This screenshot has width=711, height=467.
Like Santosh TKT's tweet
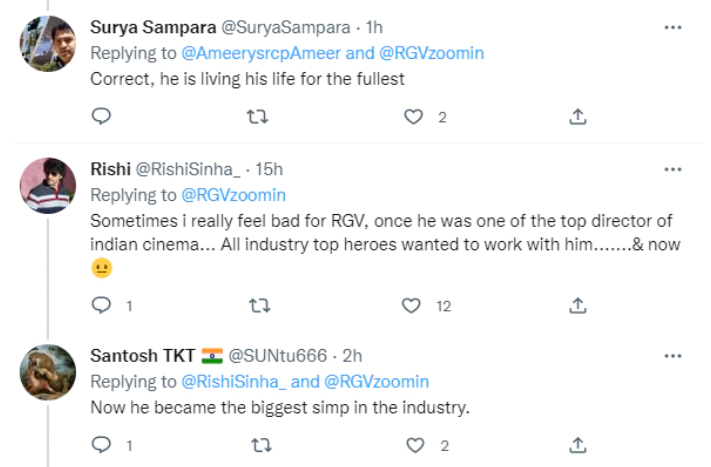tap(414, 444)
